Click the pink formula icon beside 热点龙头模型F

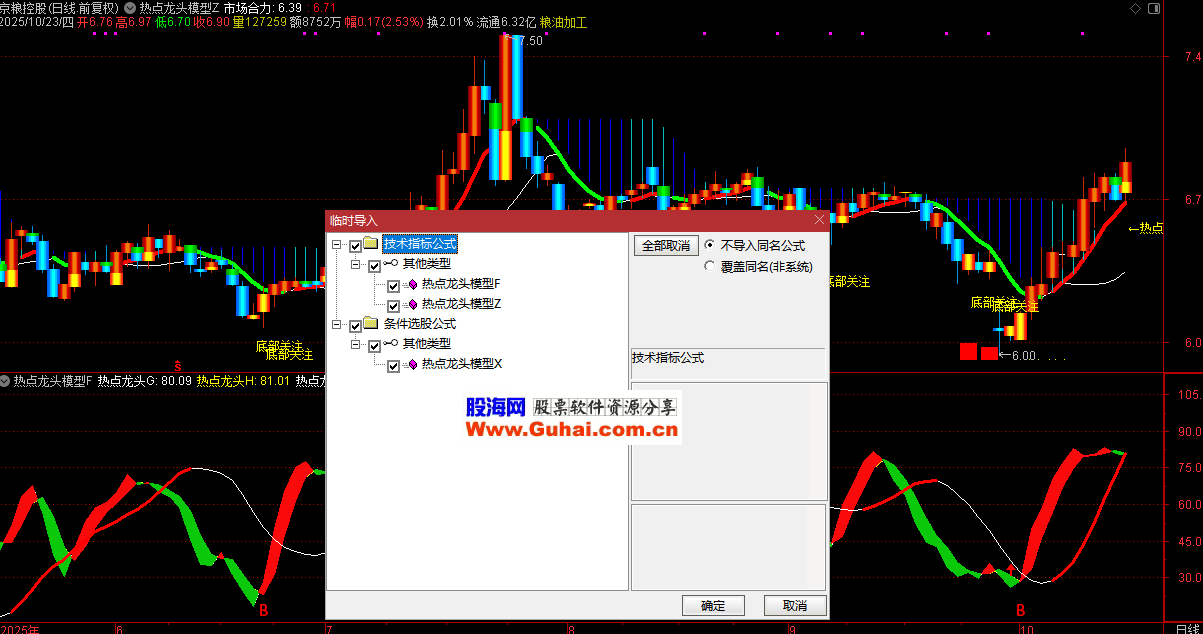[x=411, y=285]
